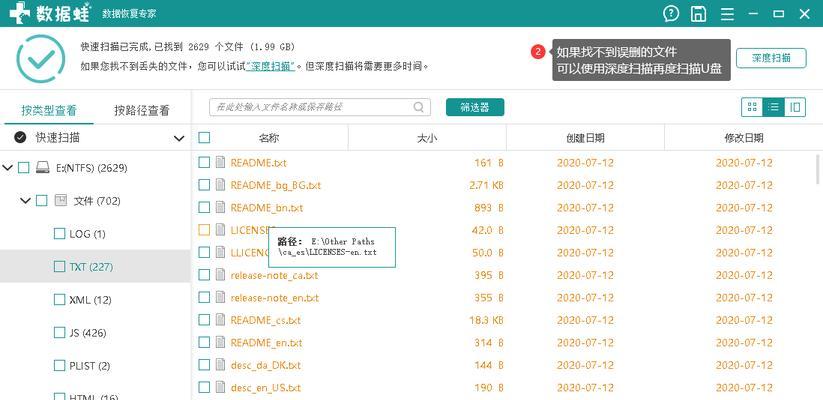Click the README_cs.txt file icon
The width and height of the screenshot is (823, 400).
click(220, 320)
